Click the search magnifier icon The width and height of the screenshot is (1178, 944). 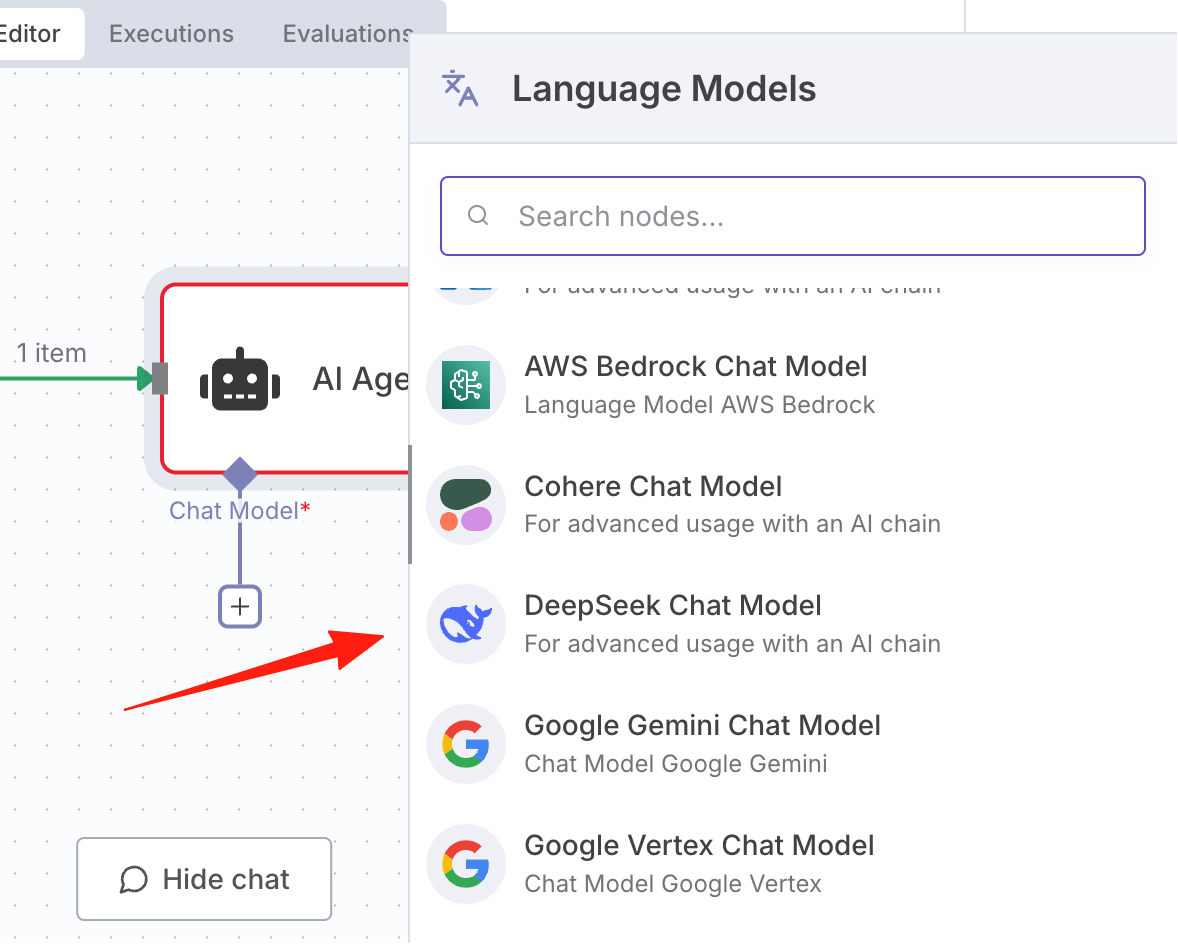478,216
